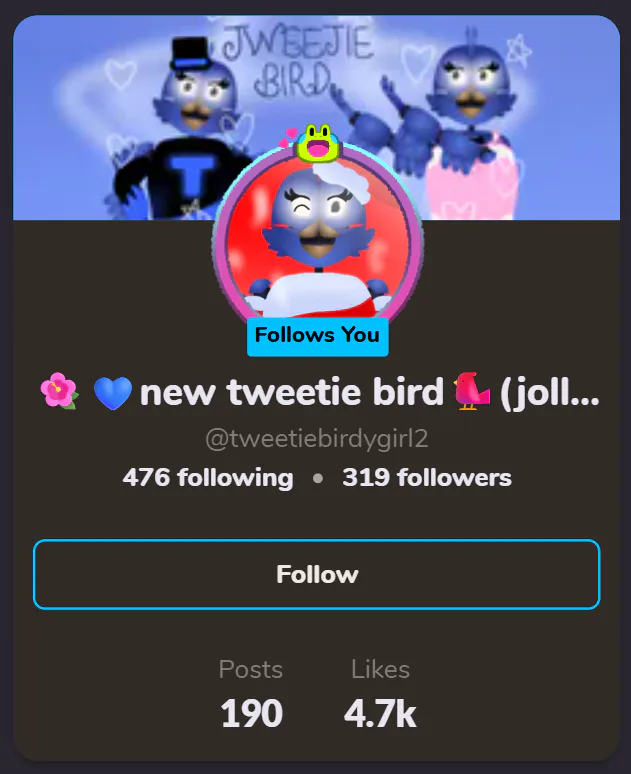Click the TWEETIE BIRD banner title text
The width and height of the screenshot is (631, 774).
click(x=296, y=62)
